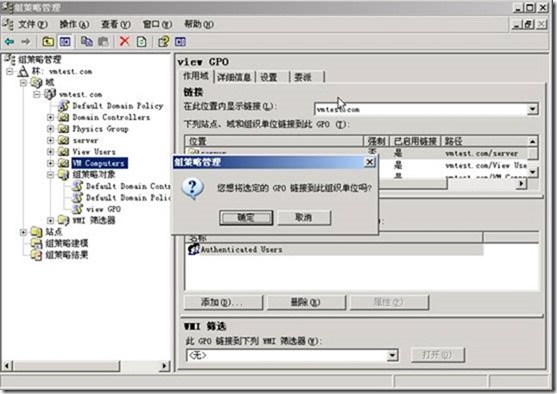Open the 查看(V) menu
This screenshot has height=394, width=557.
[x=116, y=25]
